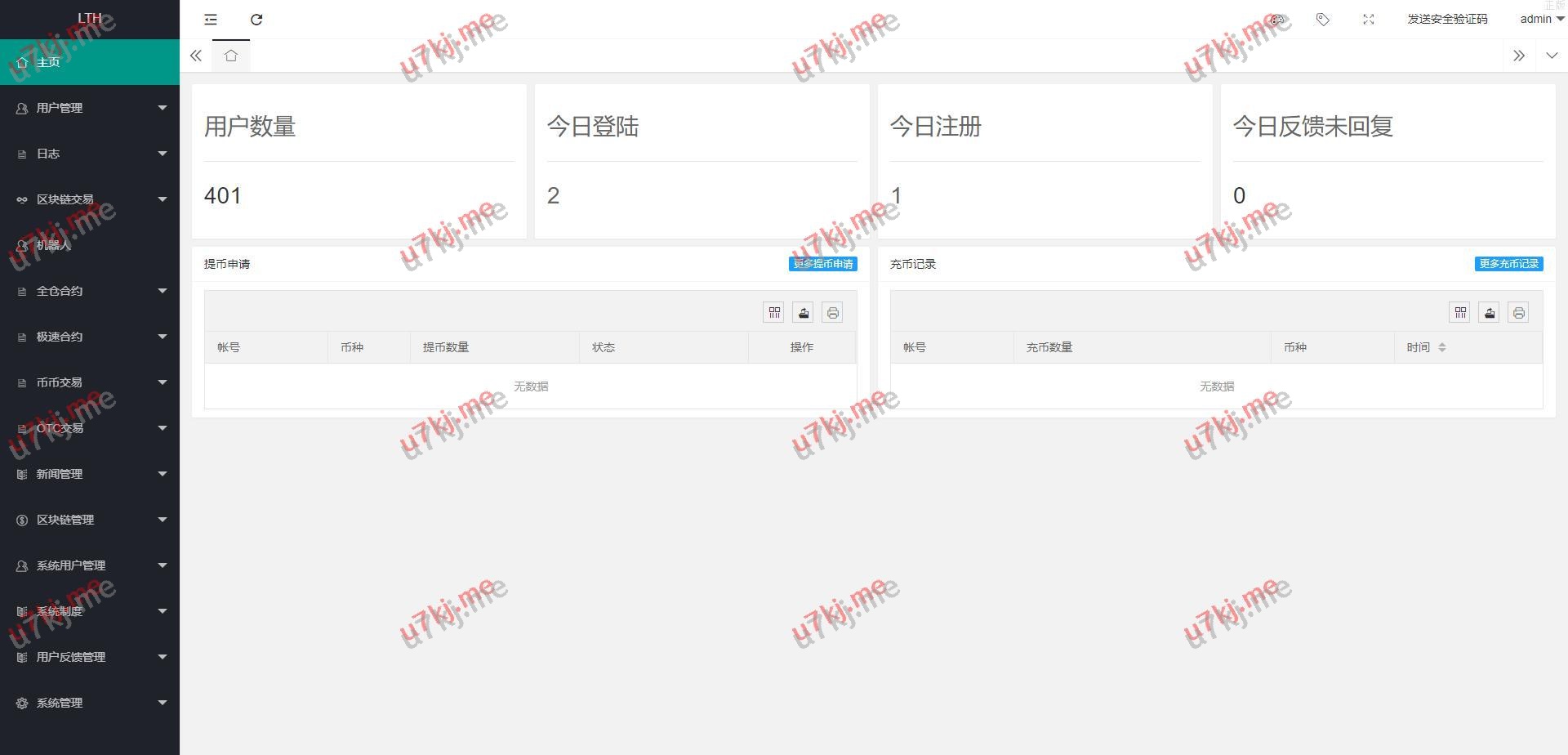This screenshot has width=1568, height=755.
Task: Open column filter icon in 充币记录 table
Action: (x=1460, y=313)
